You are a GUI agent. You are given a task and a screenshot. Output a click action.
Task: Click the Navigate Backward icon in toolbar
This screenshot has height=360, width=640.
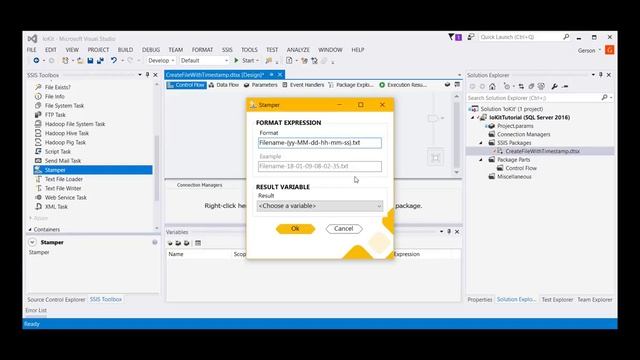click(36, 60)
